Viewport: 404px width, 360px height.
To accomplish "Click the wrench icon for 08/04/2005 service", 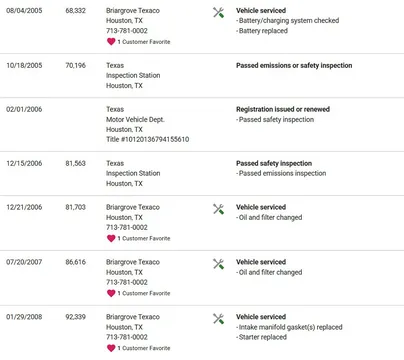I will pos(218,13).
